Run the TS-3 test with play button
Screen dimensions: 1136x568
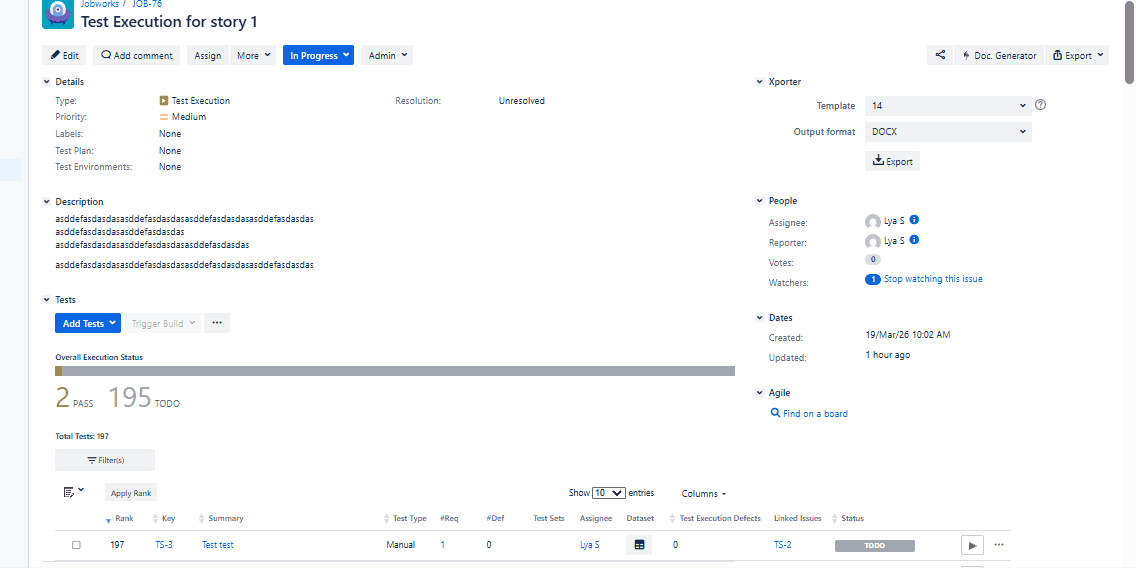point(971,545)
